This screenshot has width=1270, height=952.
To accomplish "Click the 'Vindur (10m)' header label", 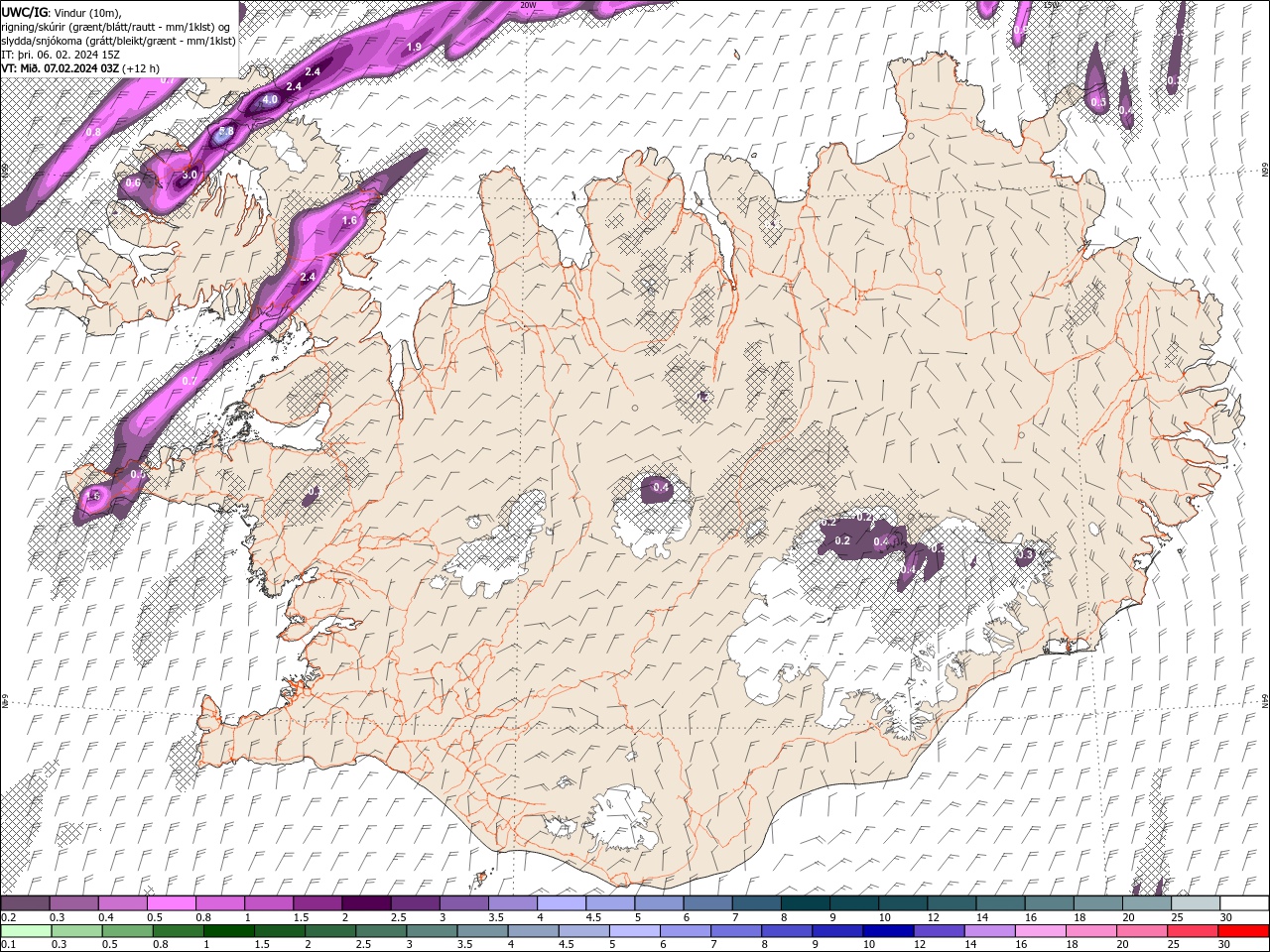I will pyautogui.click(x=86, y=12).
